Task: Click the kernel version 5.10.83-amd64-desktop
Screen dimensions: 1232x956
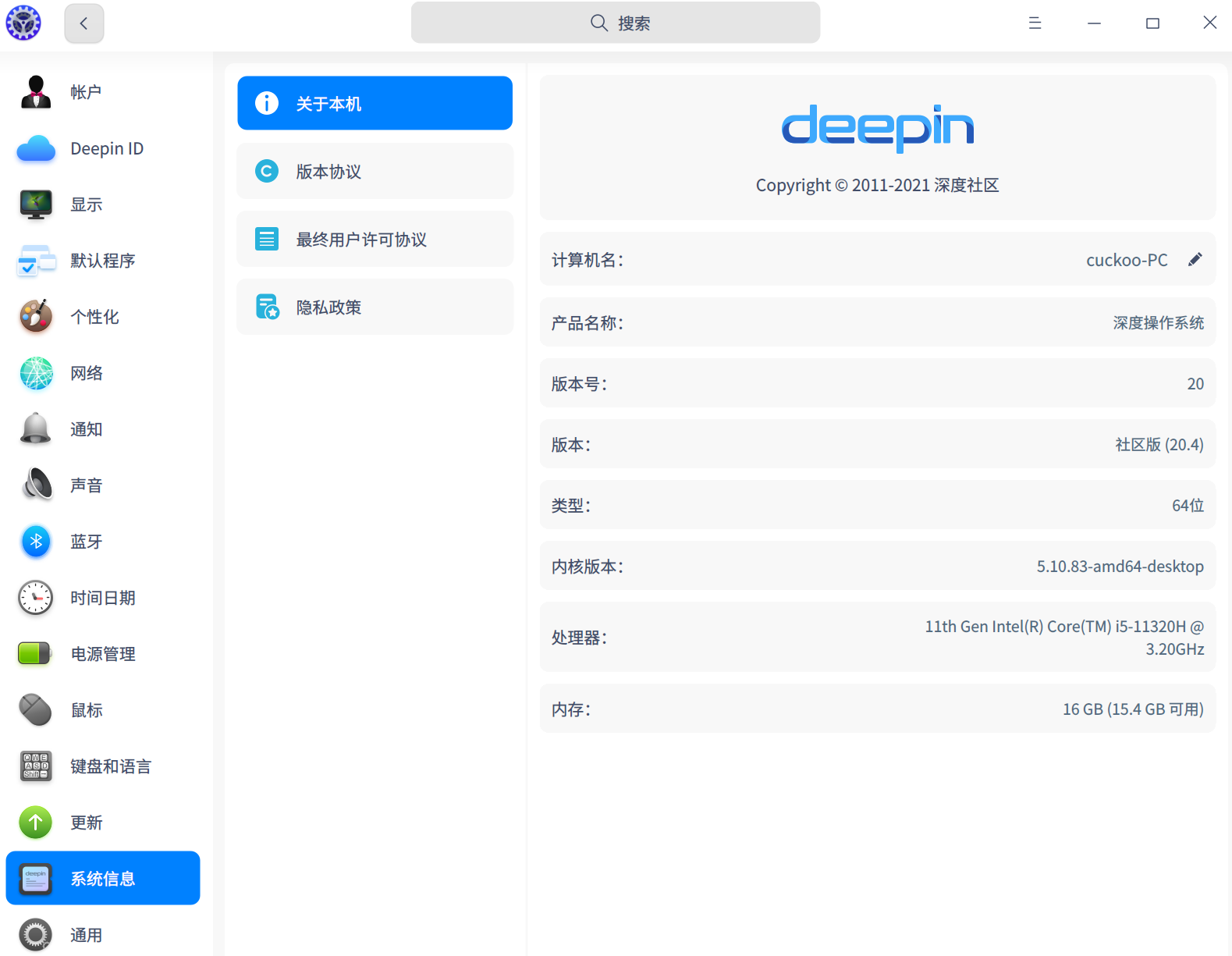Action: (1120, 567)
